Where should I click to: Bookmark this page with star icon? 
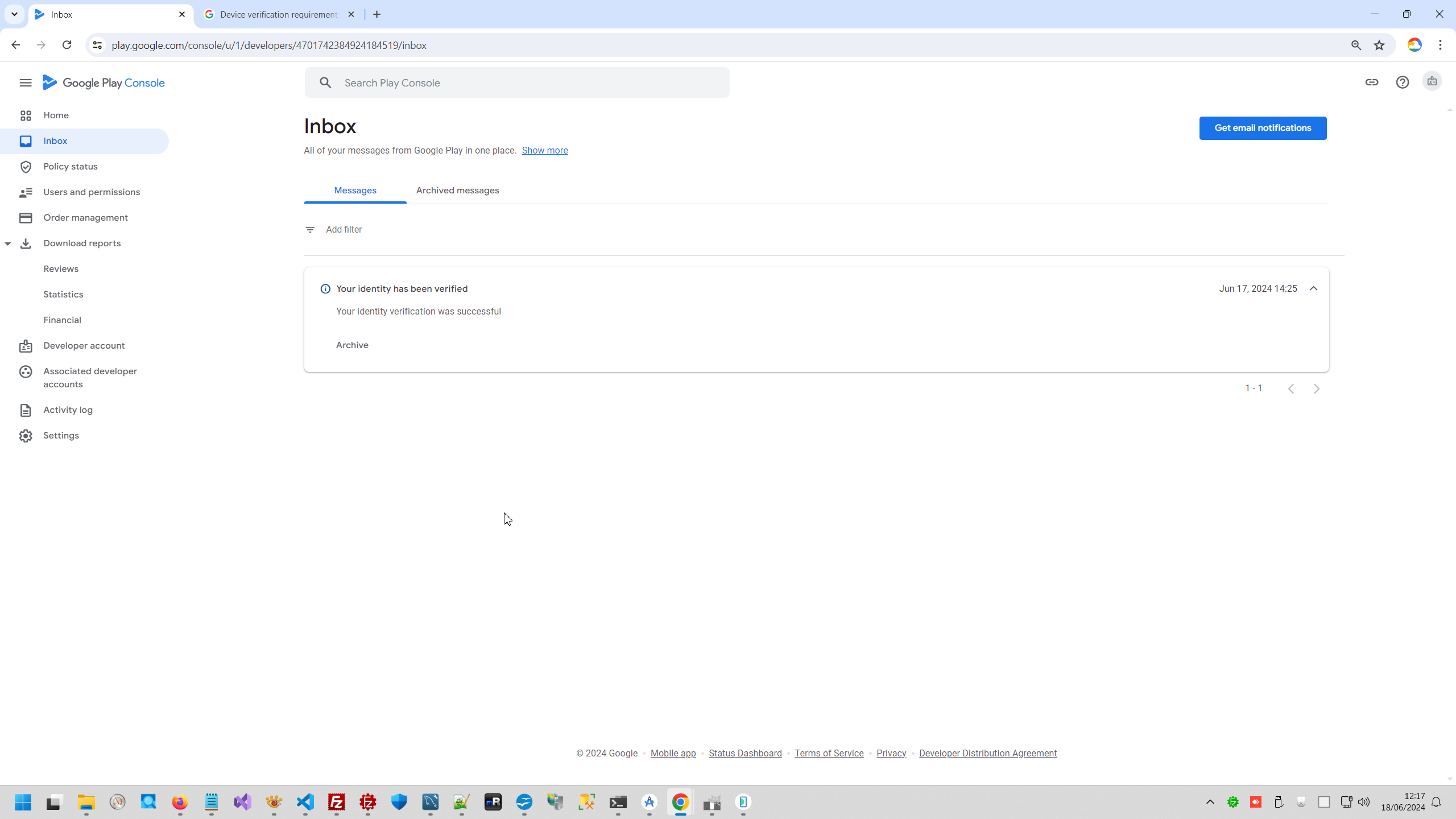(1379, 45)
